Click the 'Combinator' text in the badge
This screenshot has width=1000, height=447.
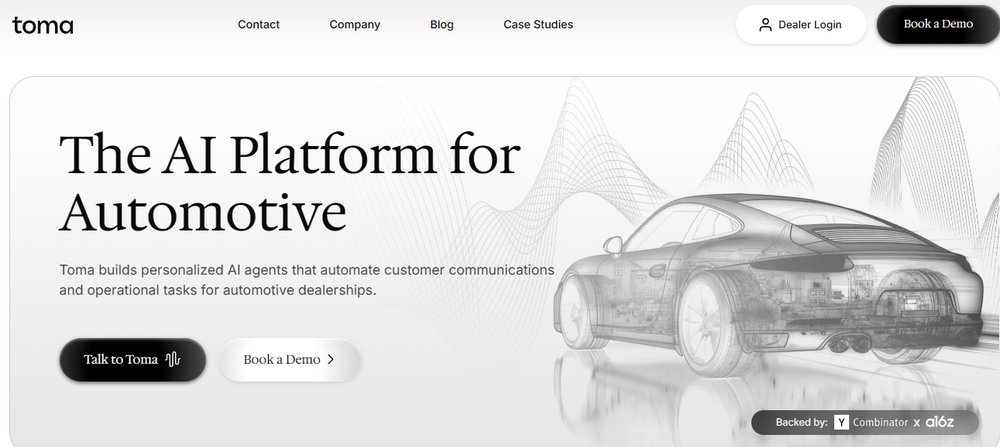(880, 422)
